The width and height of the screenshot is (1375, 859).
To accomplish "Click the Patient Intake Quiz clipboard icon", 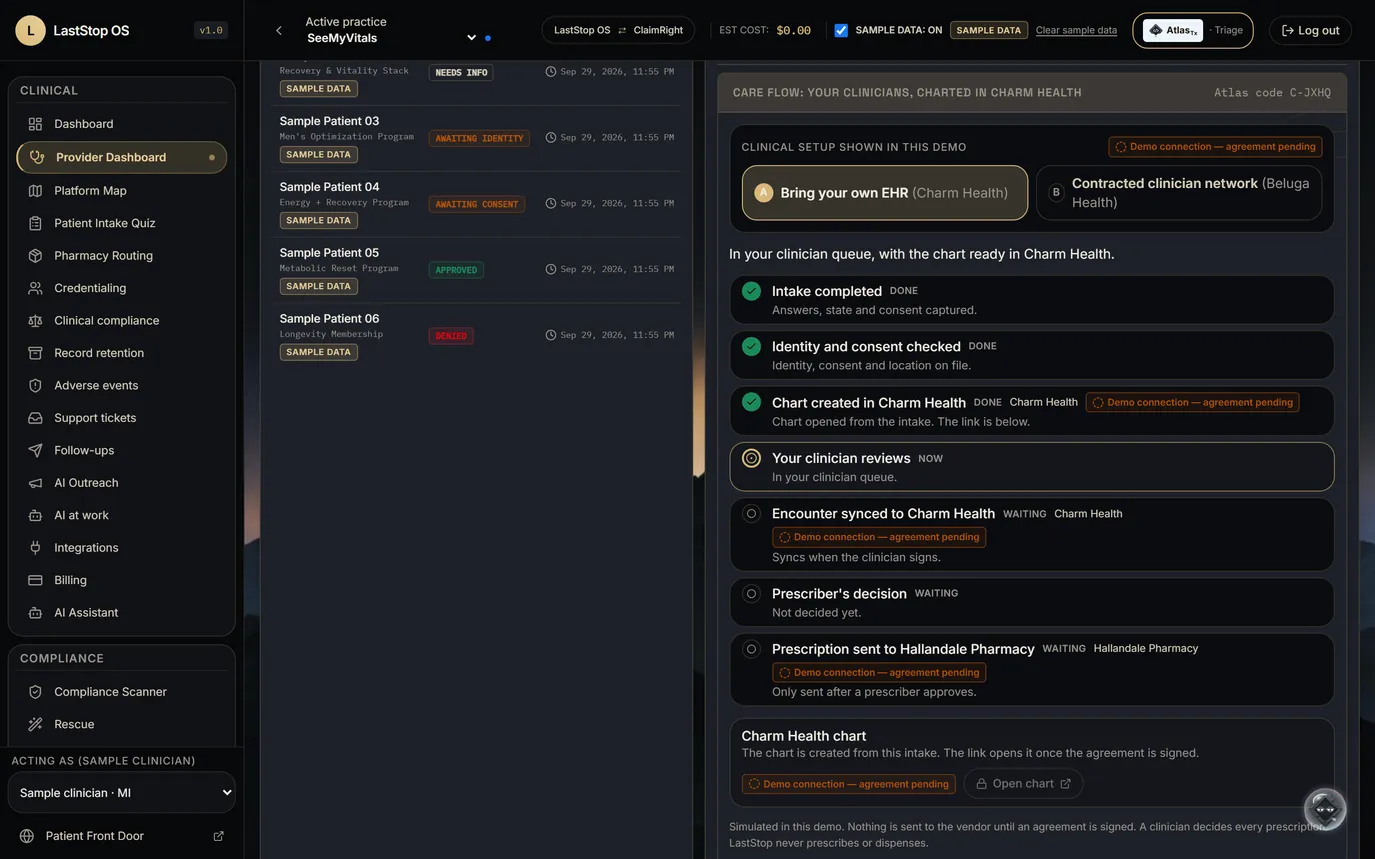I will (35, 223).
